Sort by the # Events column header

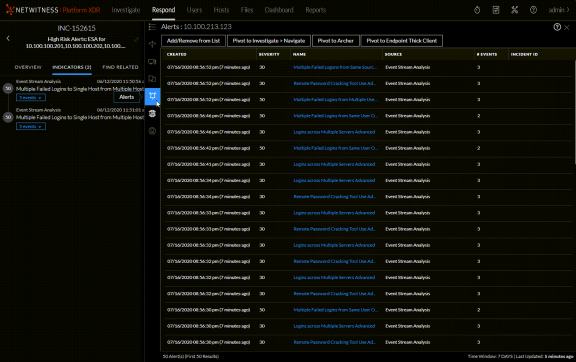tap(487, 54)
